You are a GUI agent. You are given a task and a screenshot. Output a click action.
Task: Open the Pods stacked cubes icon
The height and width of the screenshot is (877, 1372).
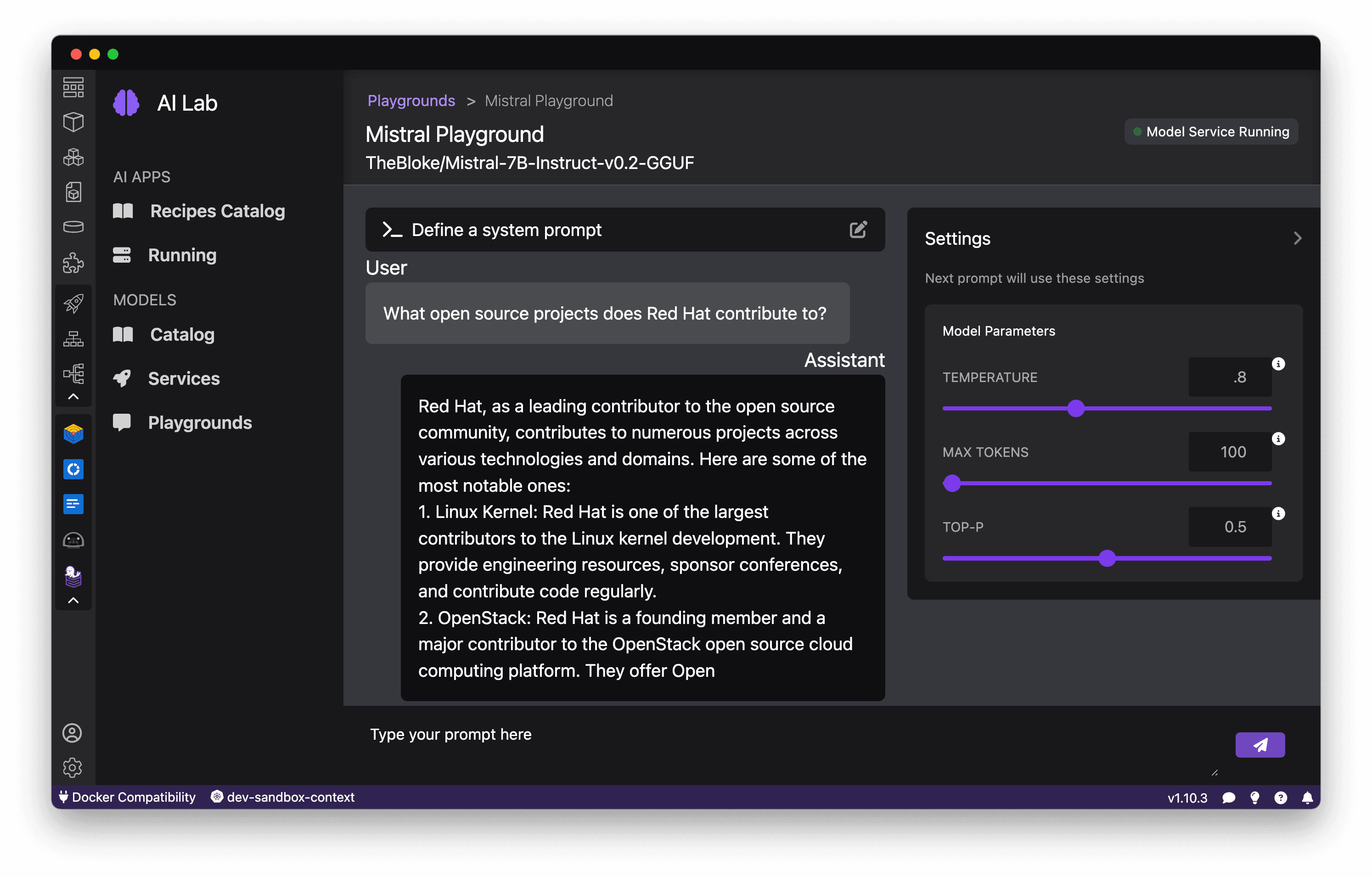pos(73,157)
